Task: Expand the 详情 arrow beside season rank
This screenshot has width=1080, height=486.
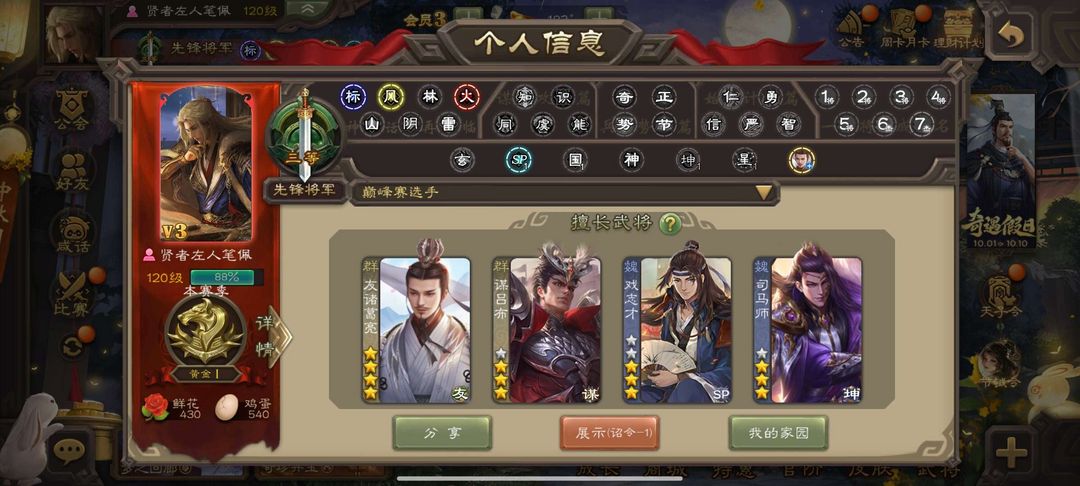Action: click(271, 336)
